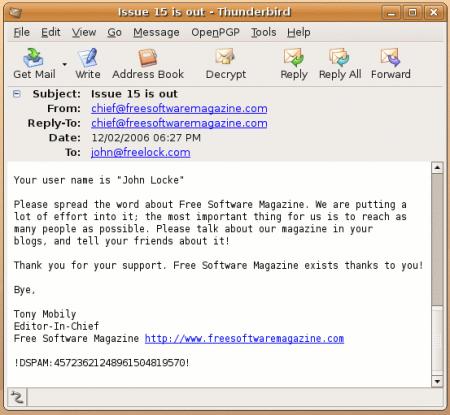Click the Decrypt toolbar icon
This screenshot has height=415, width=450.
225,57
